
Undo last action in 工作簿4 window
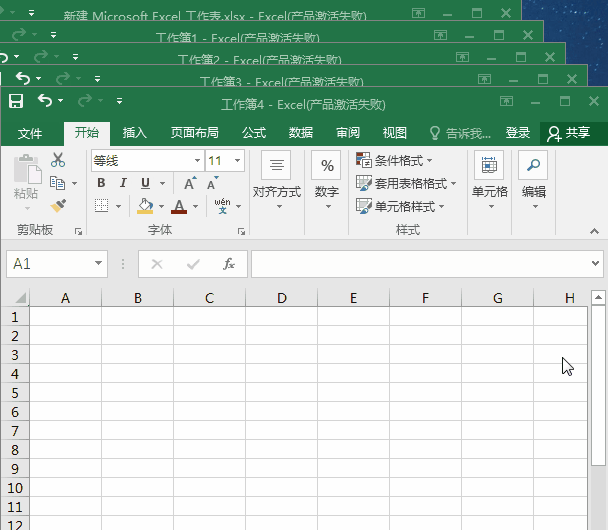(45, 100)
